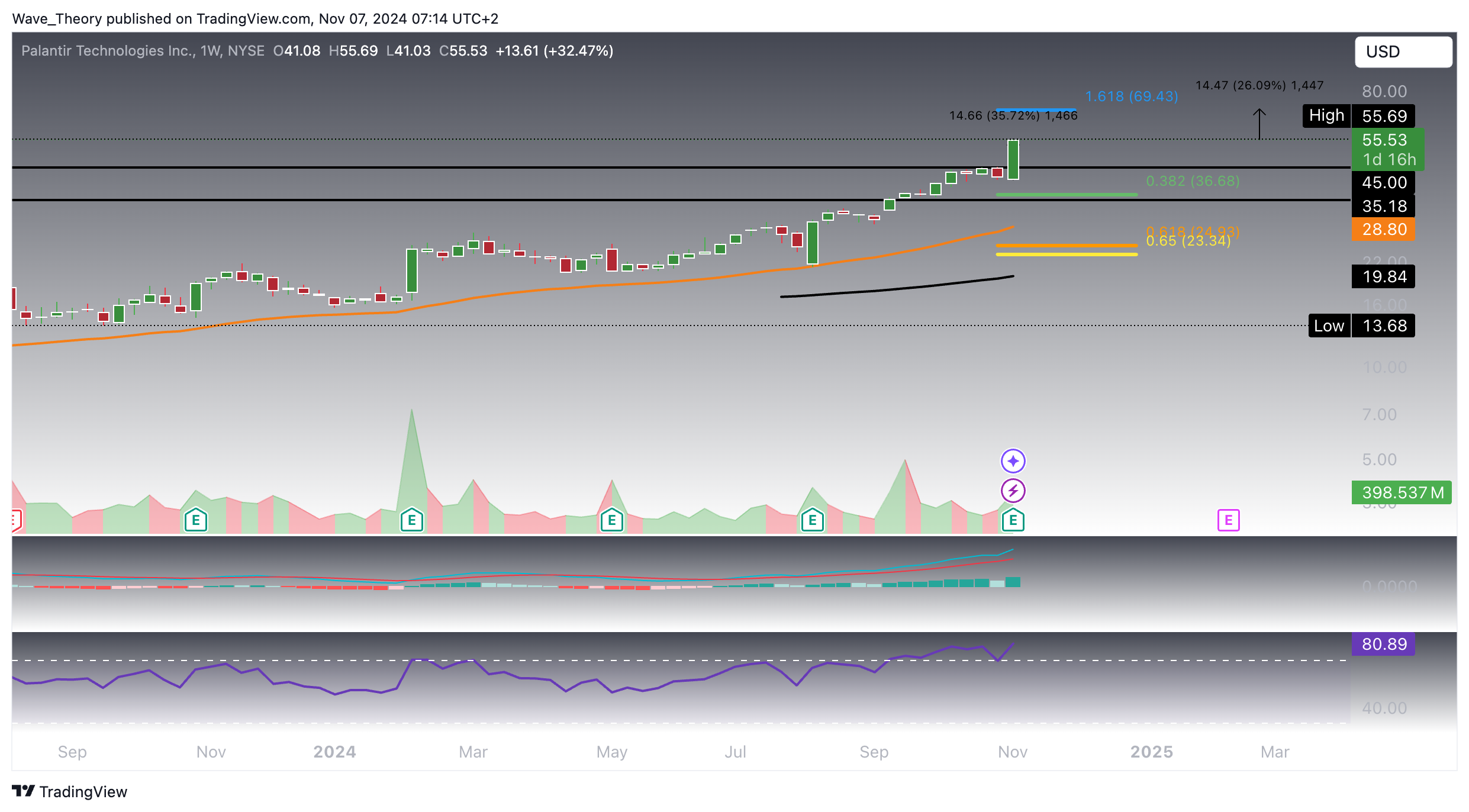1469x812 pixels.
Task: Click the earnings marker near February
Action: tap(411, 520)
